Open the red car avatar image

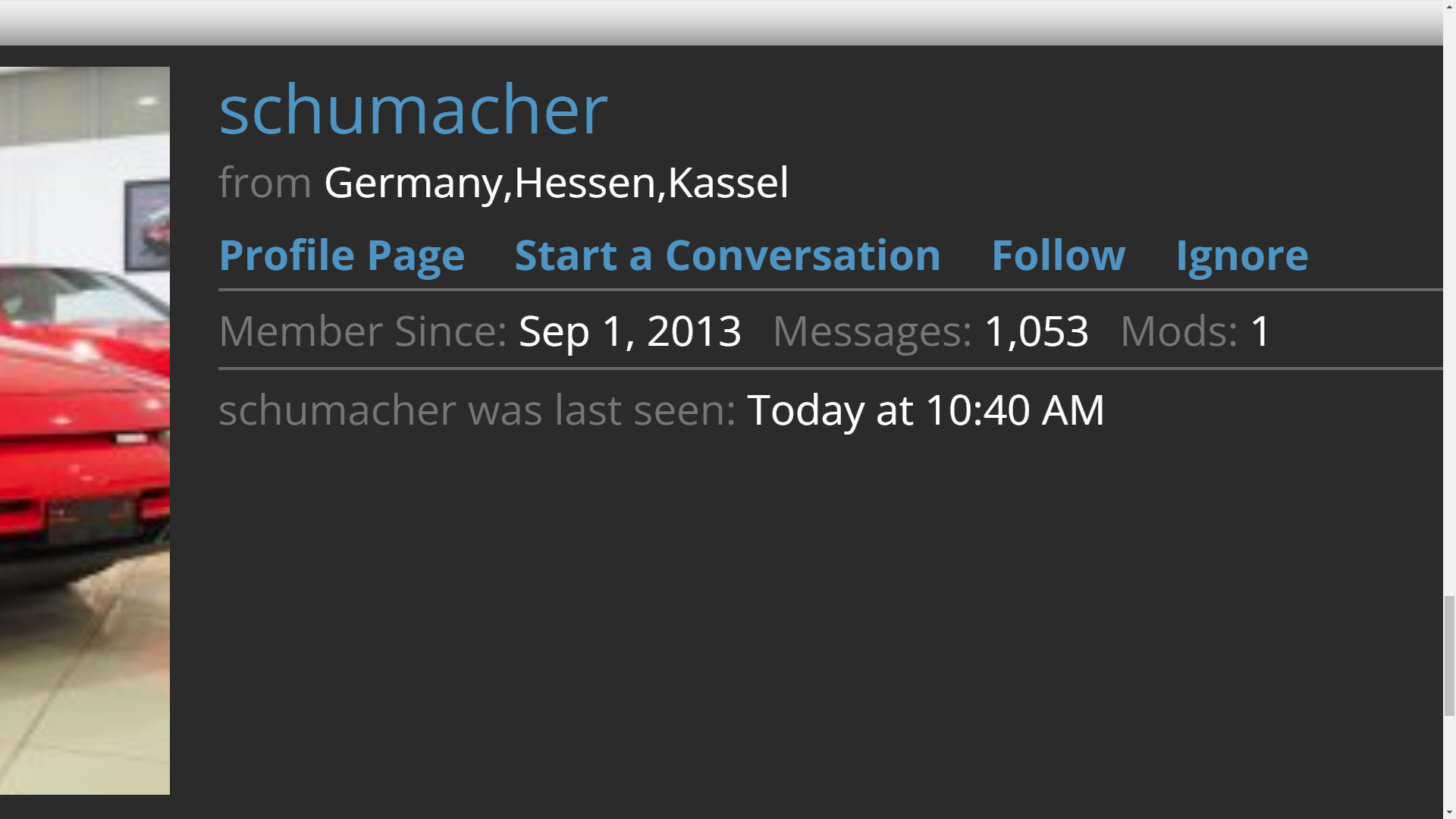click(x=85, y=431)
